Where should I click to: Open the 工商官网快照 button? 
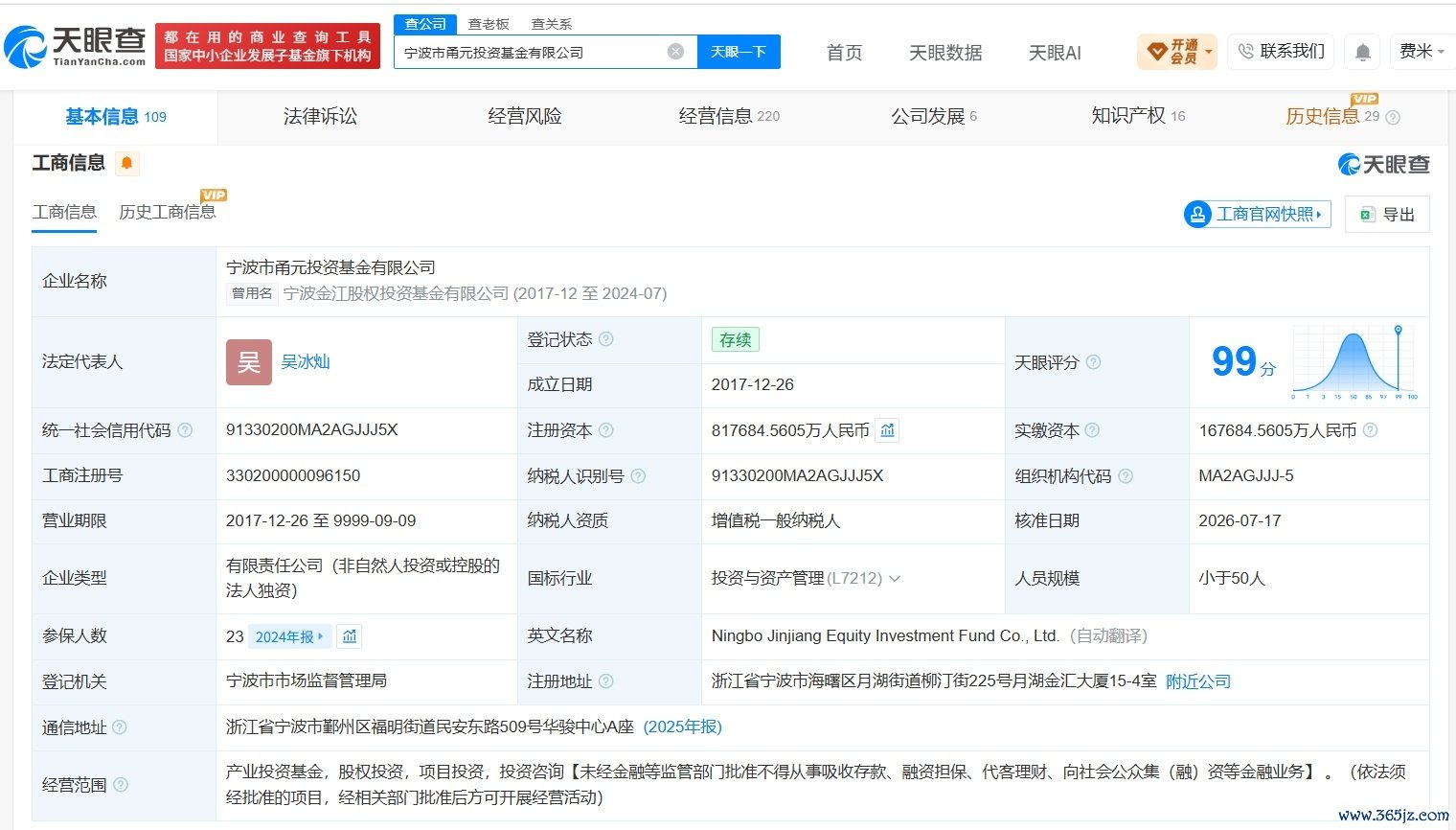click(x=1258, y=214)
